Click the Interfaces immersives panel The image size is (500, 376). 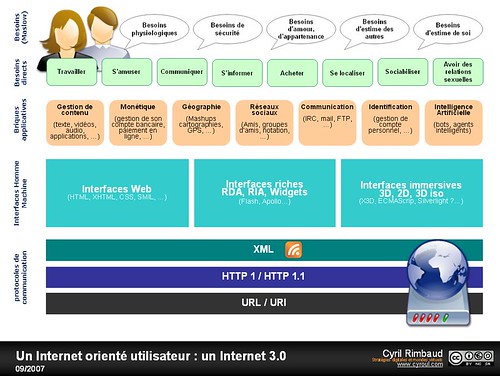point(412,193)
